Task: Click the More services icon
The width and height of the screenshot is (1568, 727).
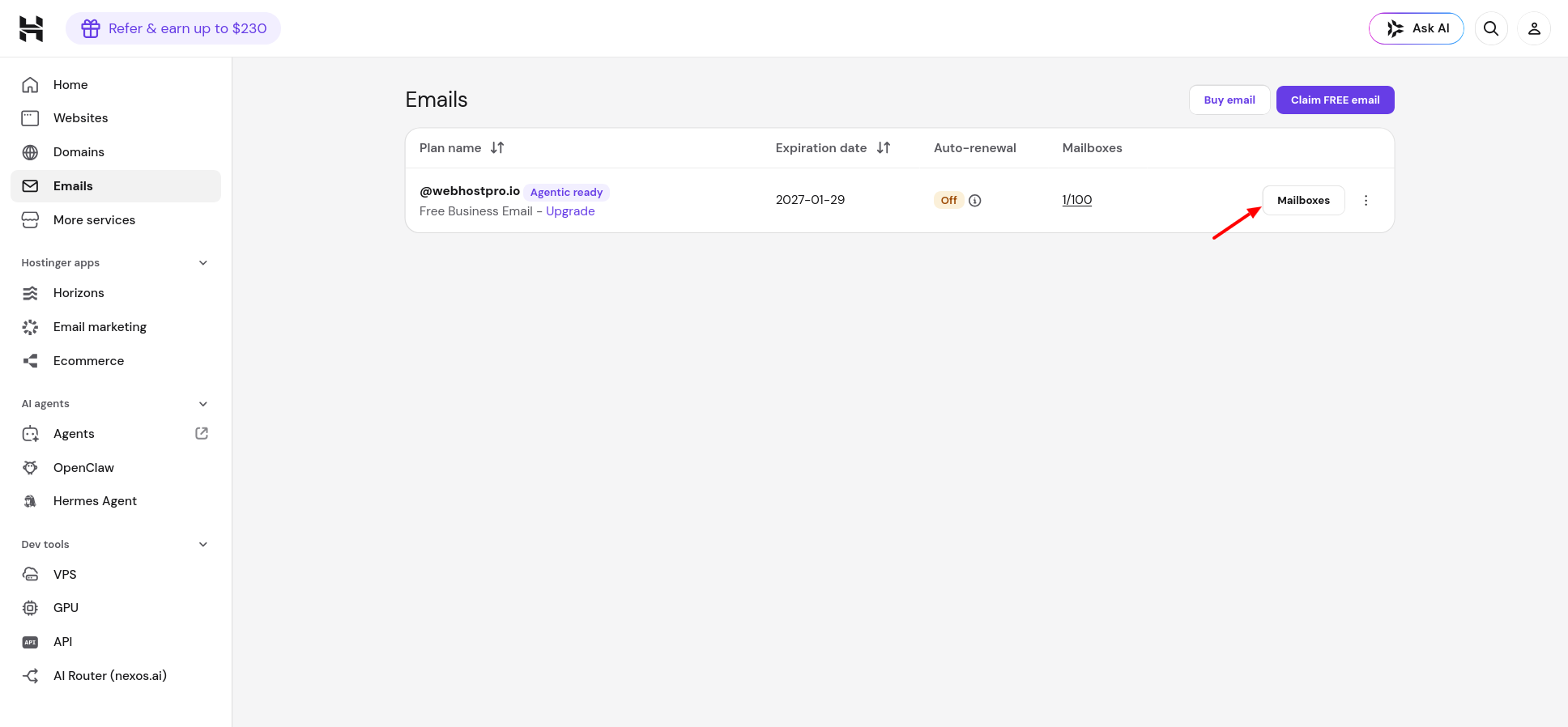Action: click(30, 220)
